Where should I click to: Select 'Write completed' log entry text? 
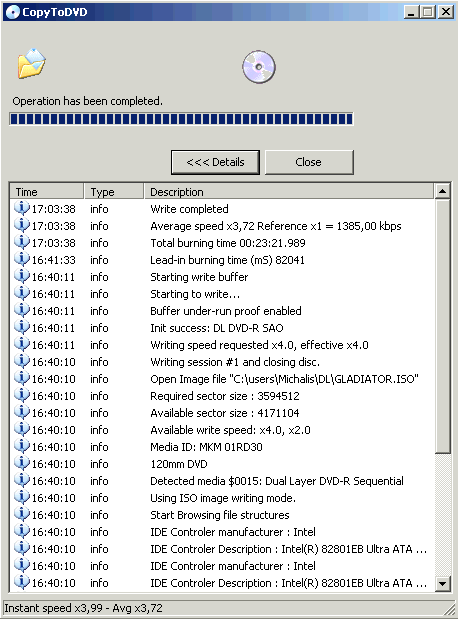[189, 209]
